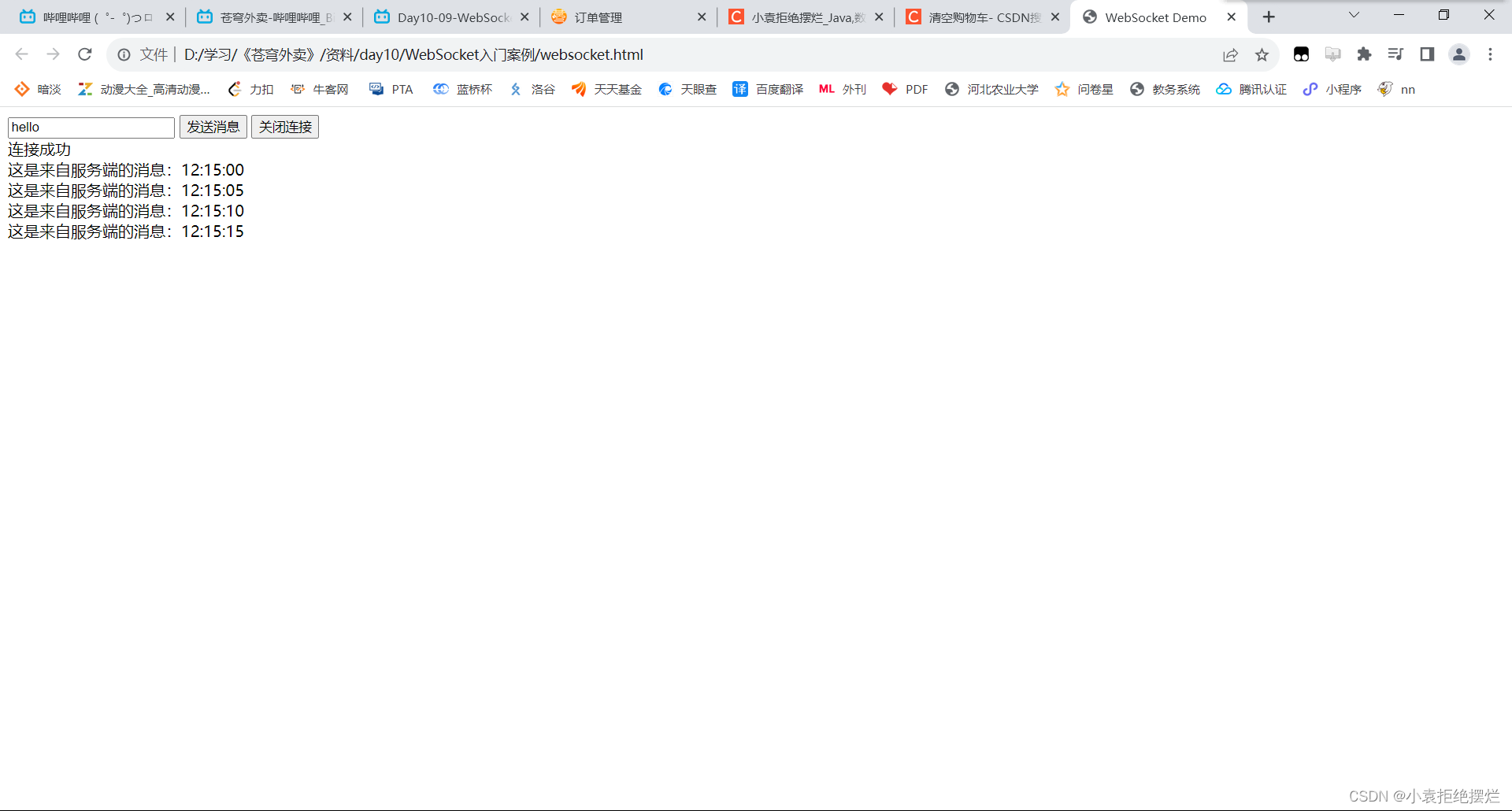The height and width of the screenshot is (811, 1512).
Task: Close the WebSocket Demo tab
Action: pos(1232,17)
